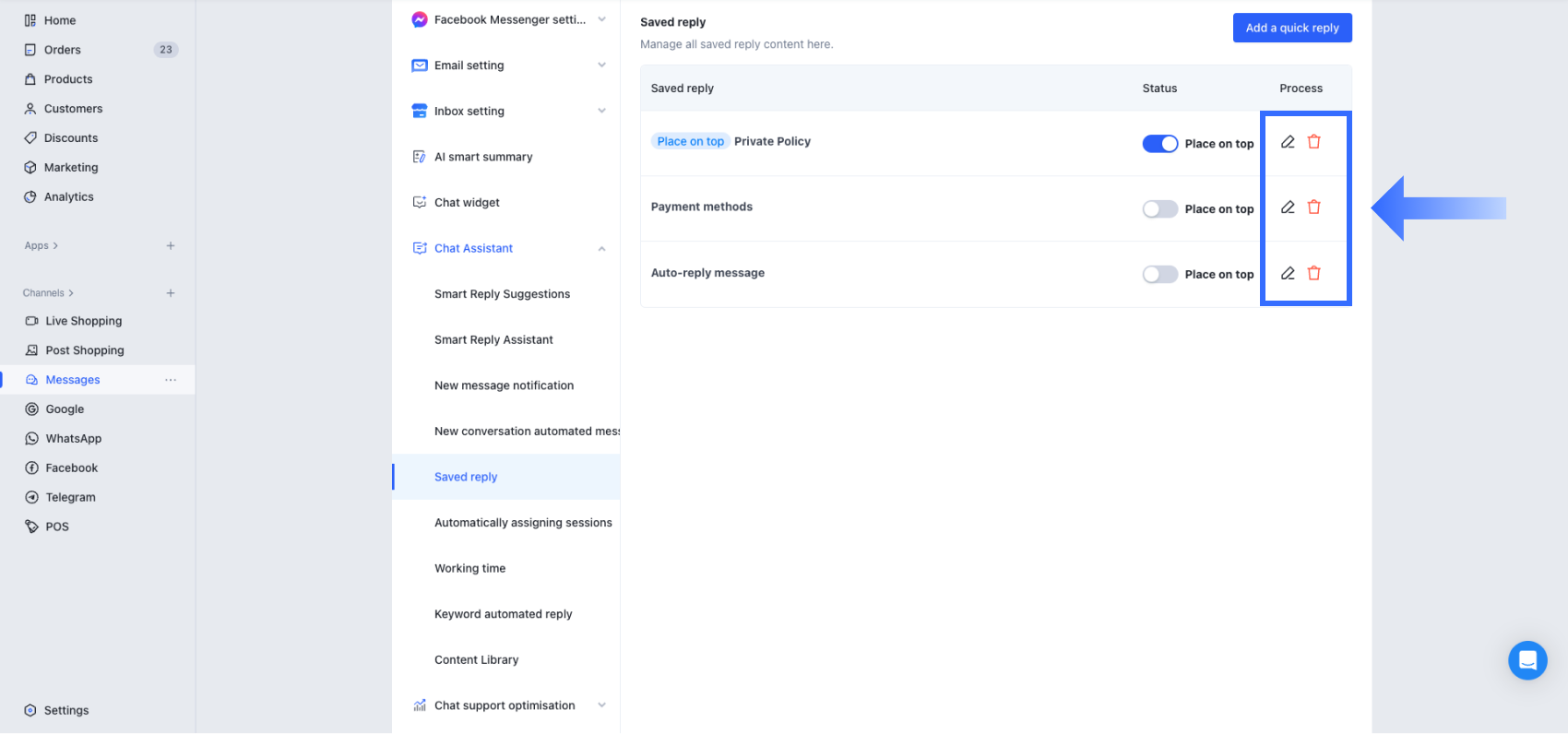This screenshot has height=734, width=1568.
Task: Add a new app with plus icon
Action: [171, 246]
